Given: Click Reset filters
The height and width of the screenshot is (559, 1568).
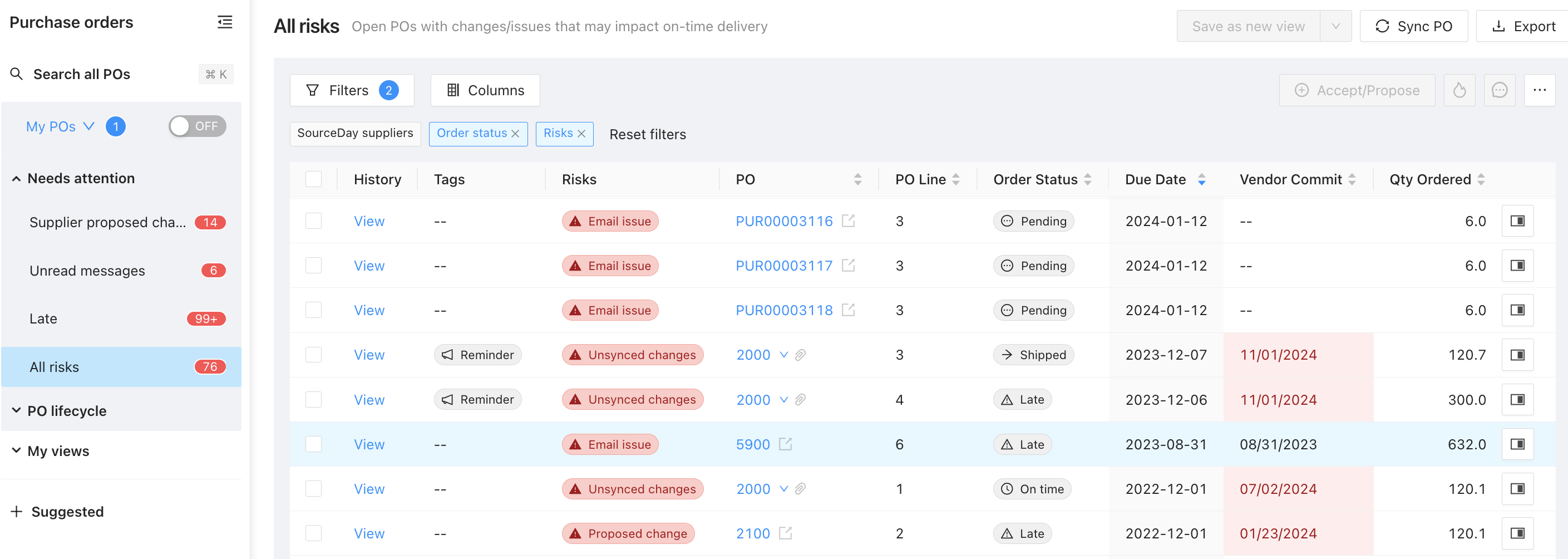Looking at the screenshot, I should [x=648, y=135].
